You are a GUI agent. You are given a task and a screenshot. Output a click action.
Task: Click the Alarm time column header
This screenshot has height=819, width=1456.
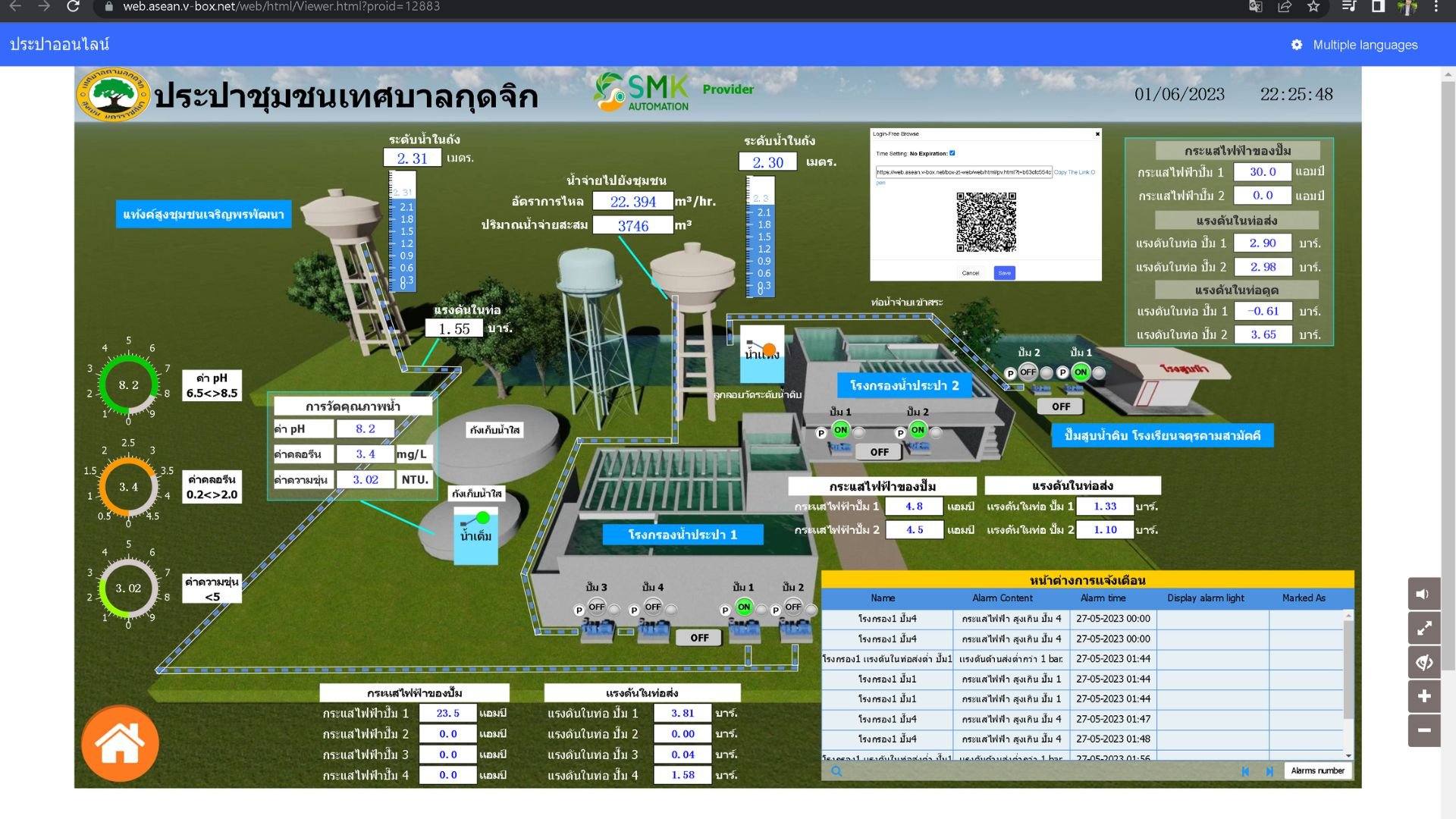[x=1103, y=598]
